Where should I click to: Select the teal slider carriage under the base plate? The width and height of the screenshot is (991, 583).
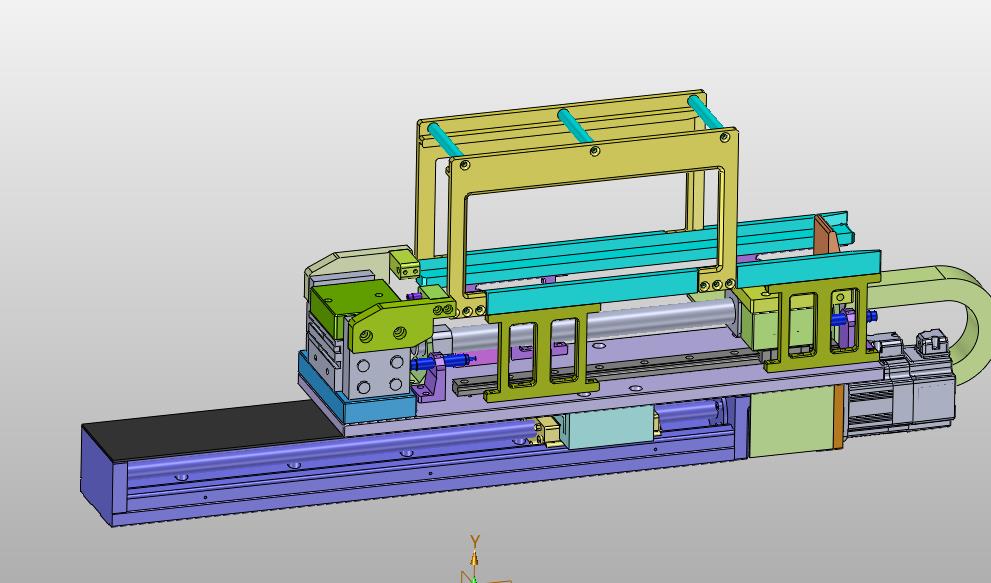608,427
